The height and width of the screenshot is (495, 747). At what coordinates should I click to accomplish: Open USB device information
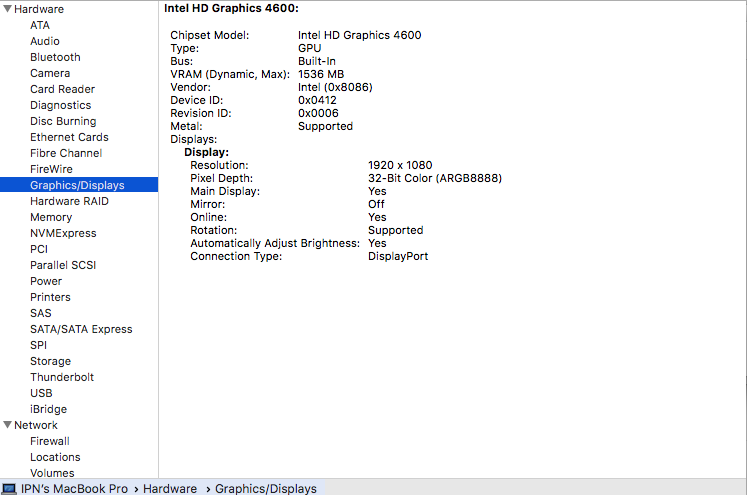[41, 393]
